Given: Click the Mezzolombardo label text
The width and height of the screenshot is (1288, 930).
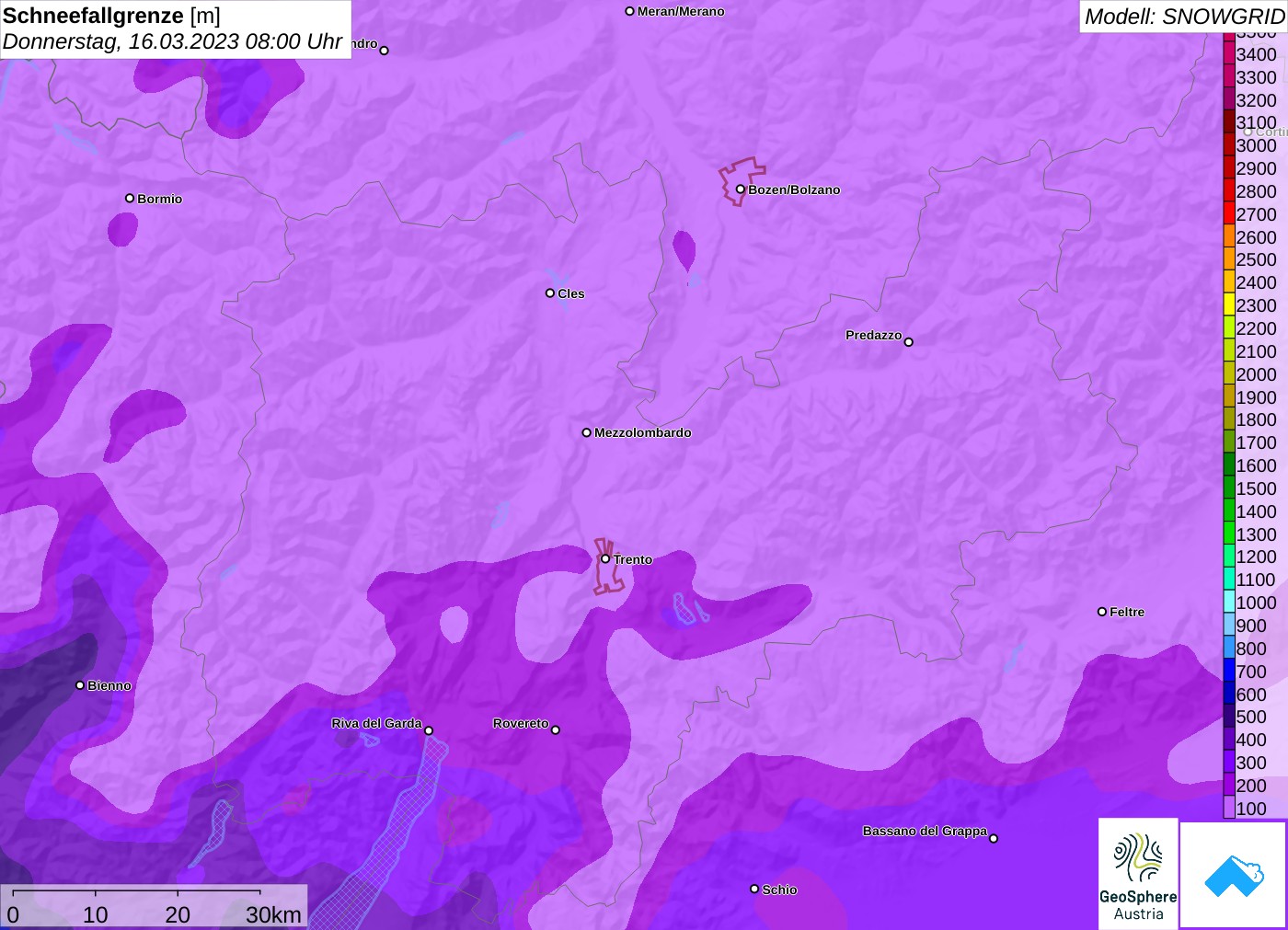Looking at the screenshot, I should [x=643, y=432].
